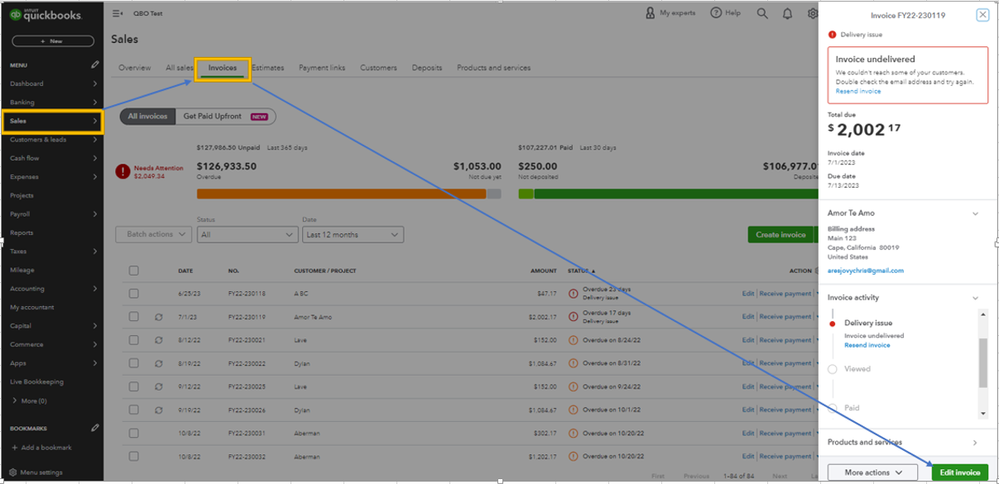Switch to the All sales tab
The height and width of the screenshot is (484, 999).
pos(180,68)
